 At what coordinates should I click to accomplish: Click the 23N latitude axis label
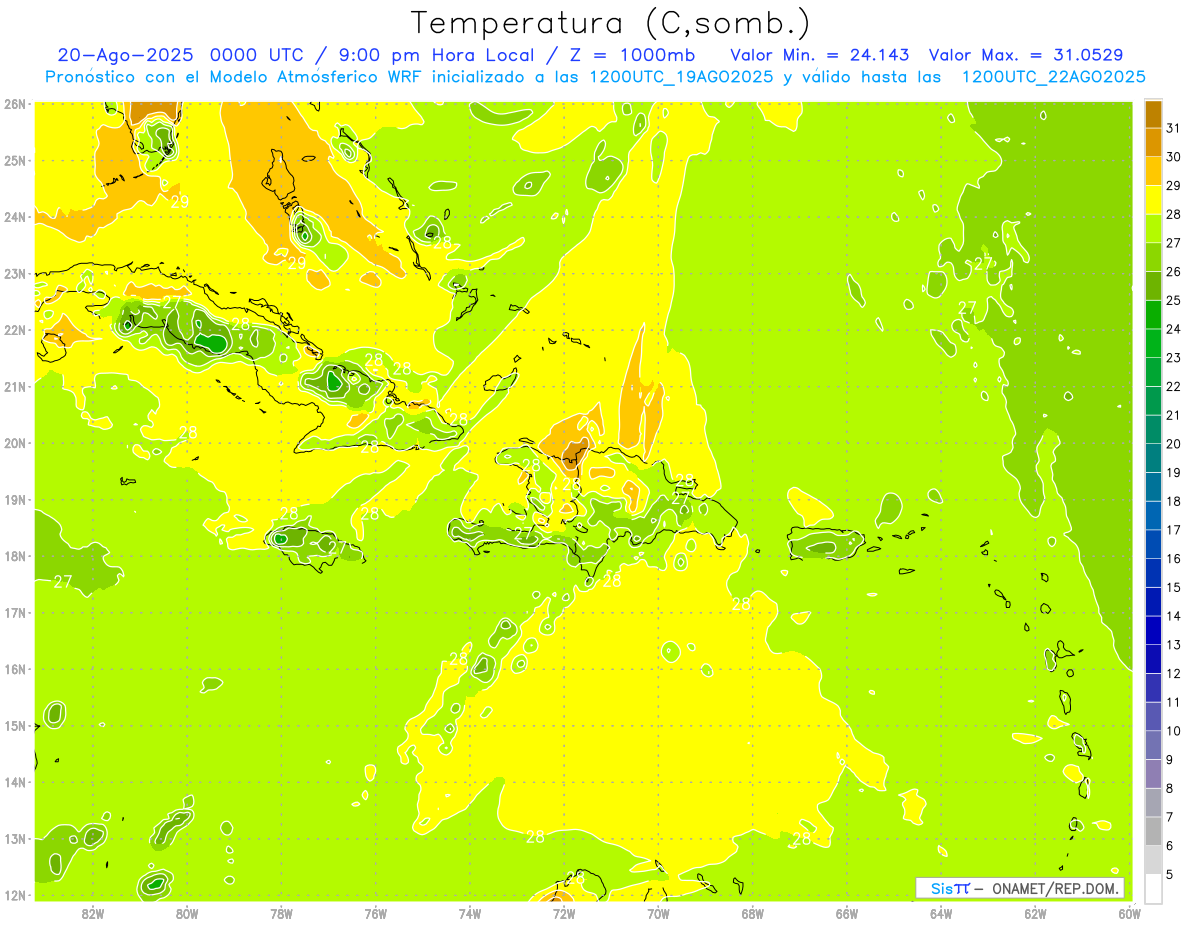click(x=14, y=273)
